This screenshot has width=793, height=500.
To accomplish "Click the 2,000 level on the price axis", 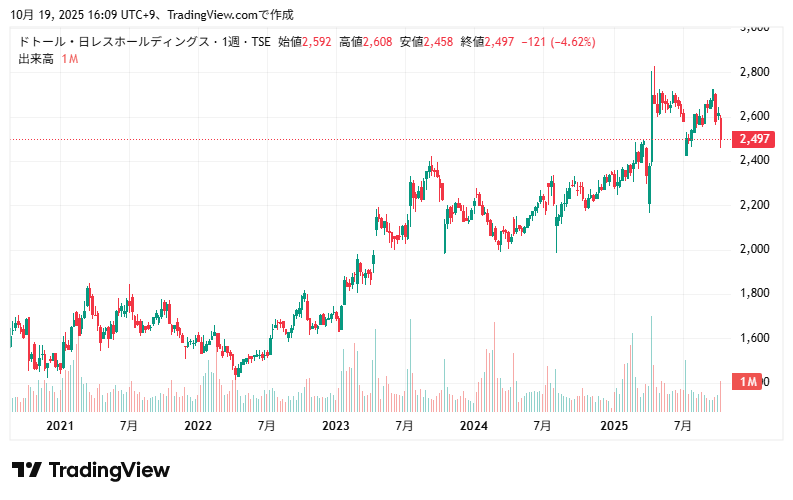I will click(x=753, y=249).
